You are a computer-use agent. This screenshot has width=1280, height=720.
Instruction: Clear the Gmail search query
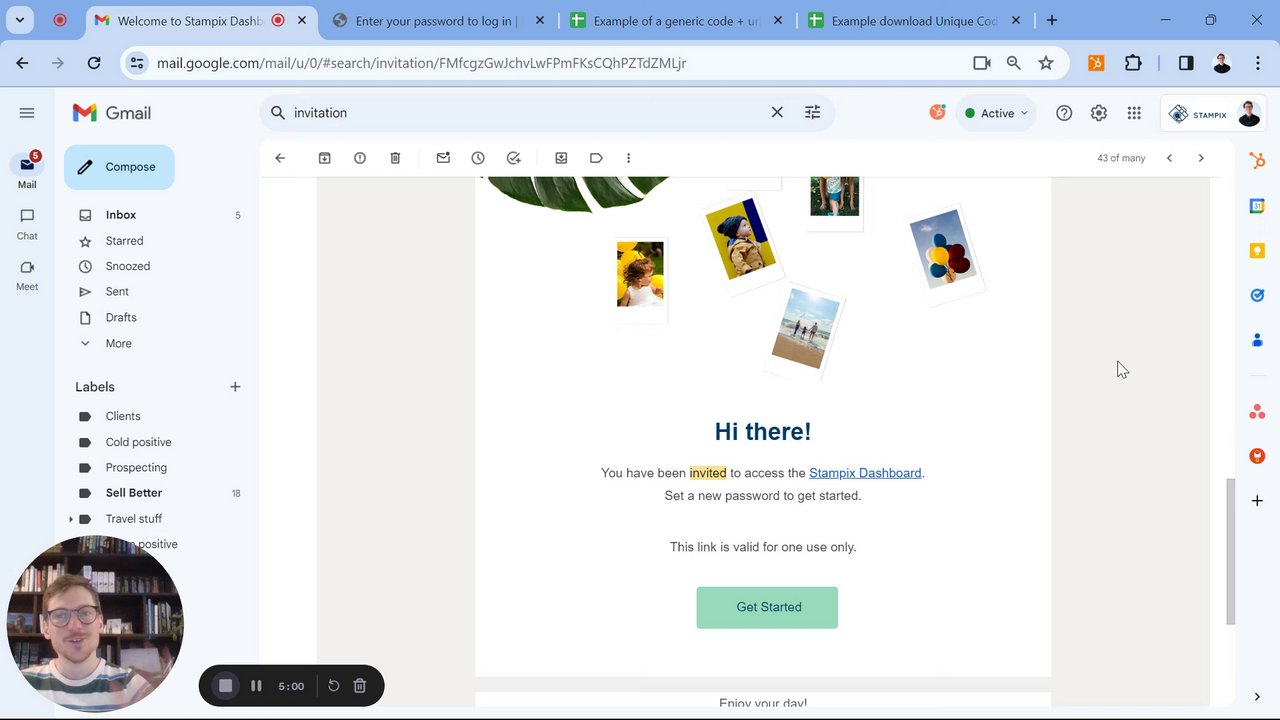pyautogui.click(x=777, y=113)
